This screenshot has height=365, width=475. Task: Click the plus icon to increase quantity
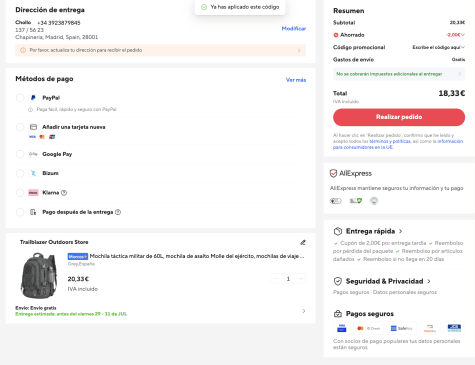301,279
